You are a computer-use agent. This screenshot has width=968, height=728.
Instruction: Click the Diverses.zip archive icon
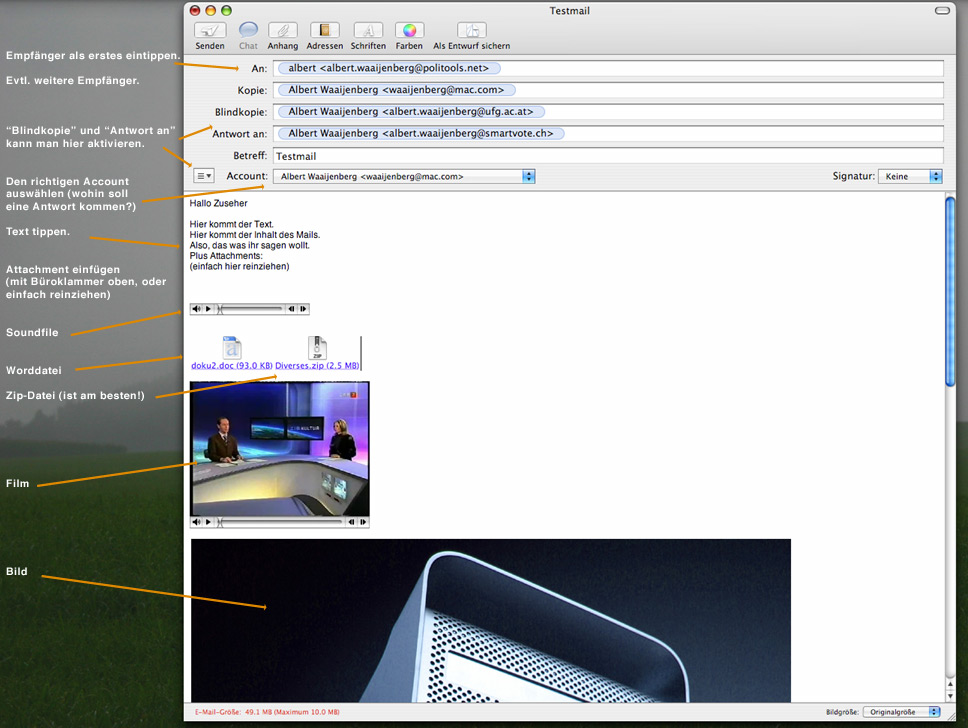point(317,348)
